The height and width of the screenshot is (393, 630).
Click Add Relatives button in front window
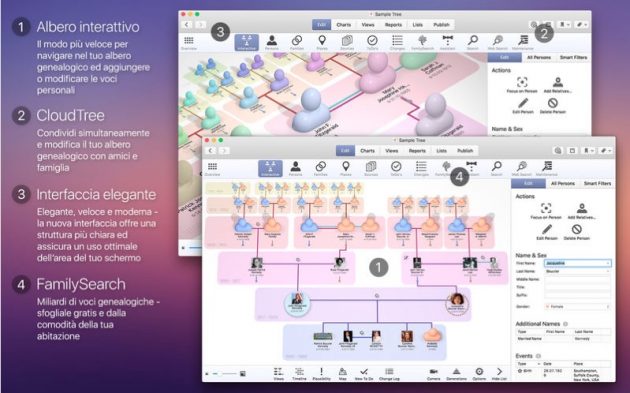(x=581, y=210)
